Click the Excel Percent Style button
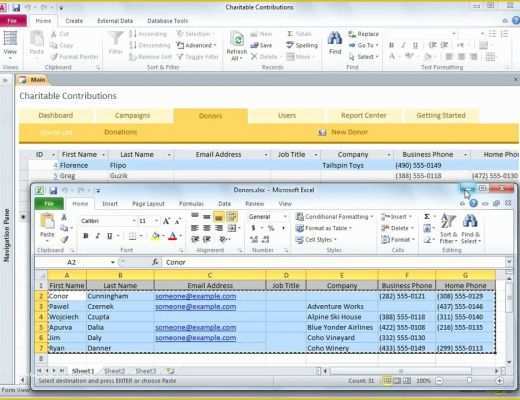The height and width of the screenshot is (400, 520). click(271, 228)
